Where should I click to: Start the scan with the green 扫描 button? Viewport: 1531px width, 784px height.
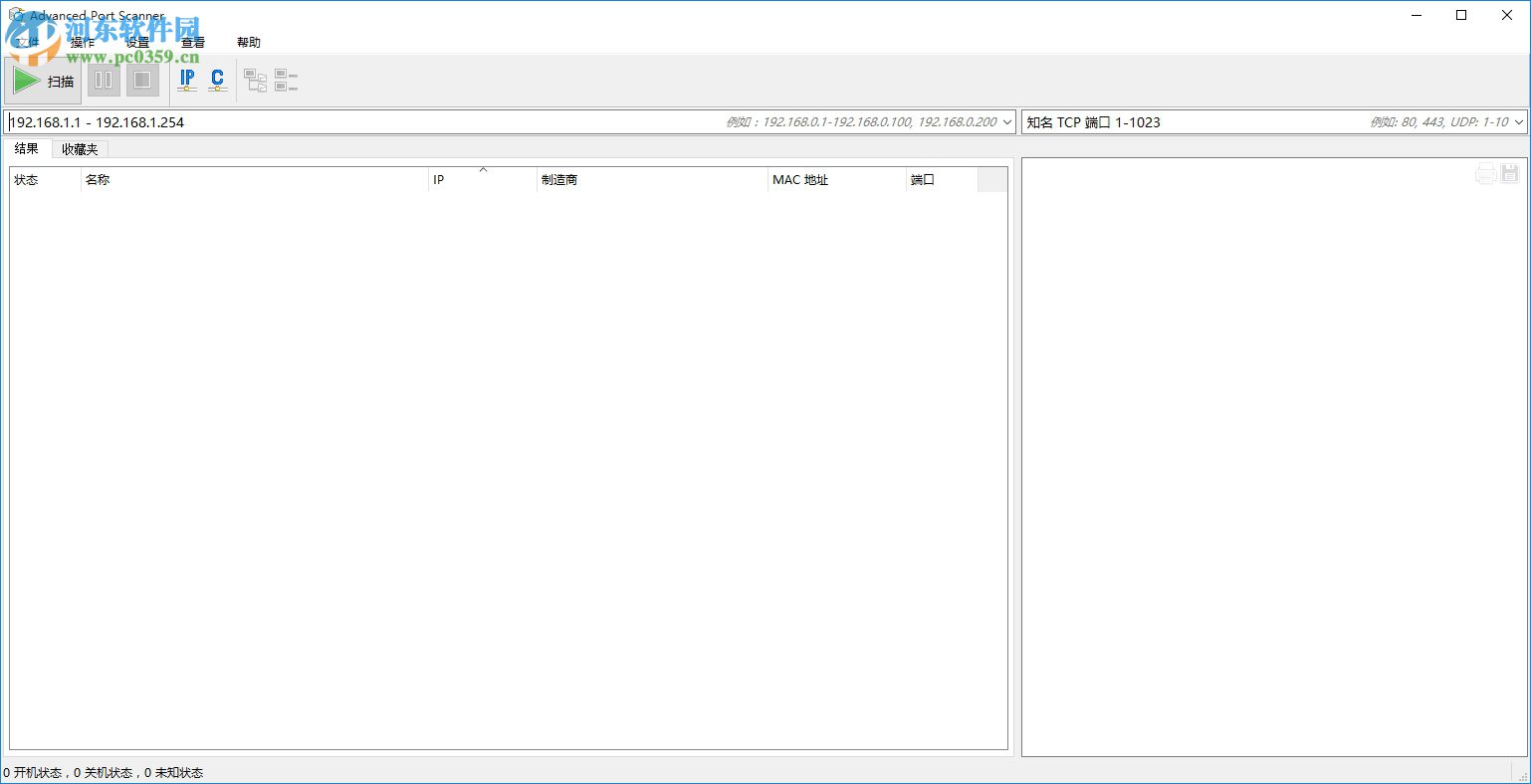pyautogui.click(x=44, y=81)
